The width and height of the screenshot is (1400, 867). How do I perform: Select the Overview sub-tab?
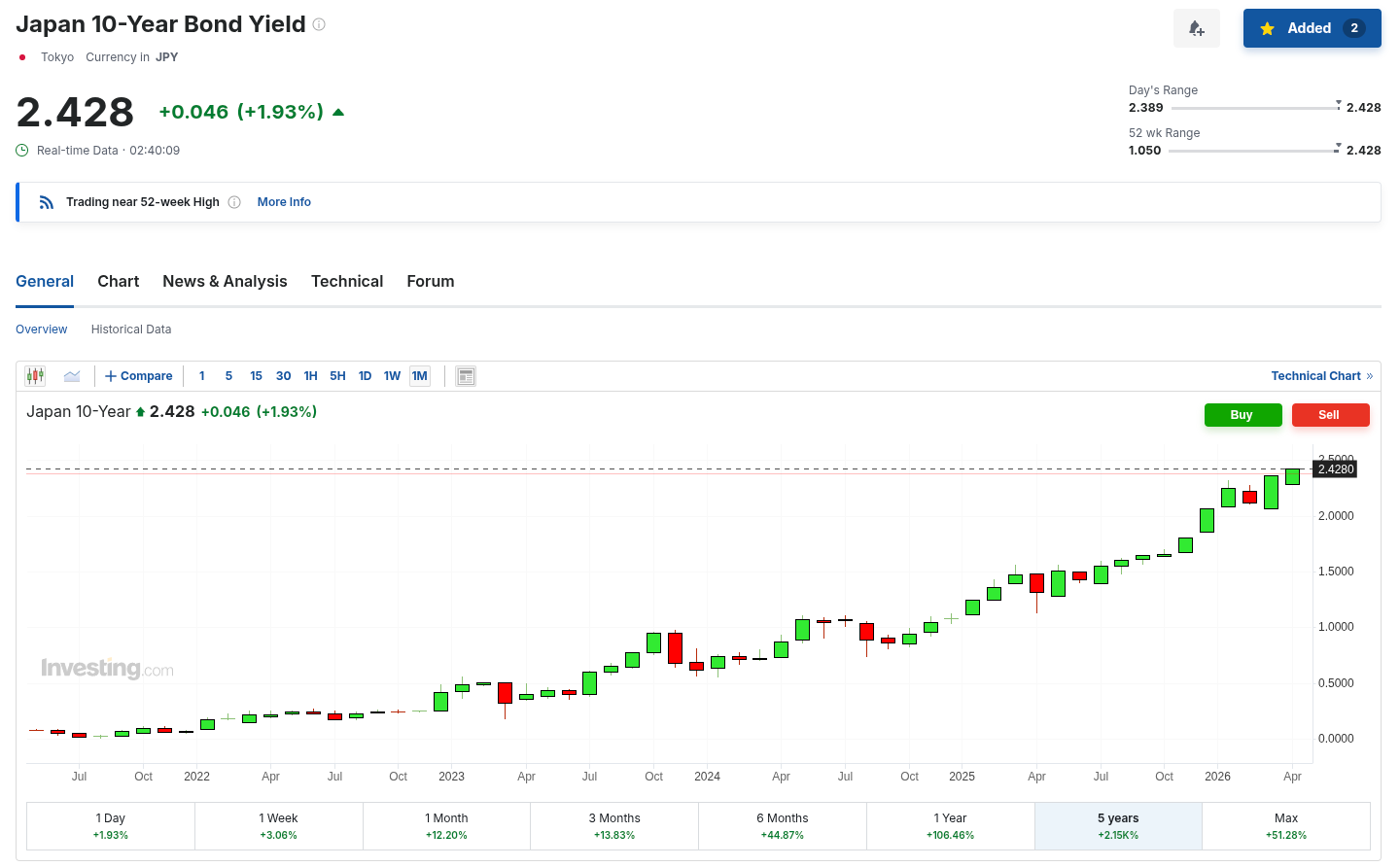[42, 329]
